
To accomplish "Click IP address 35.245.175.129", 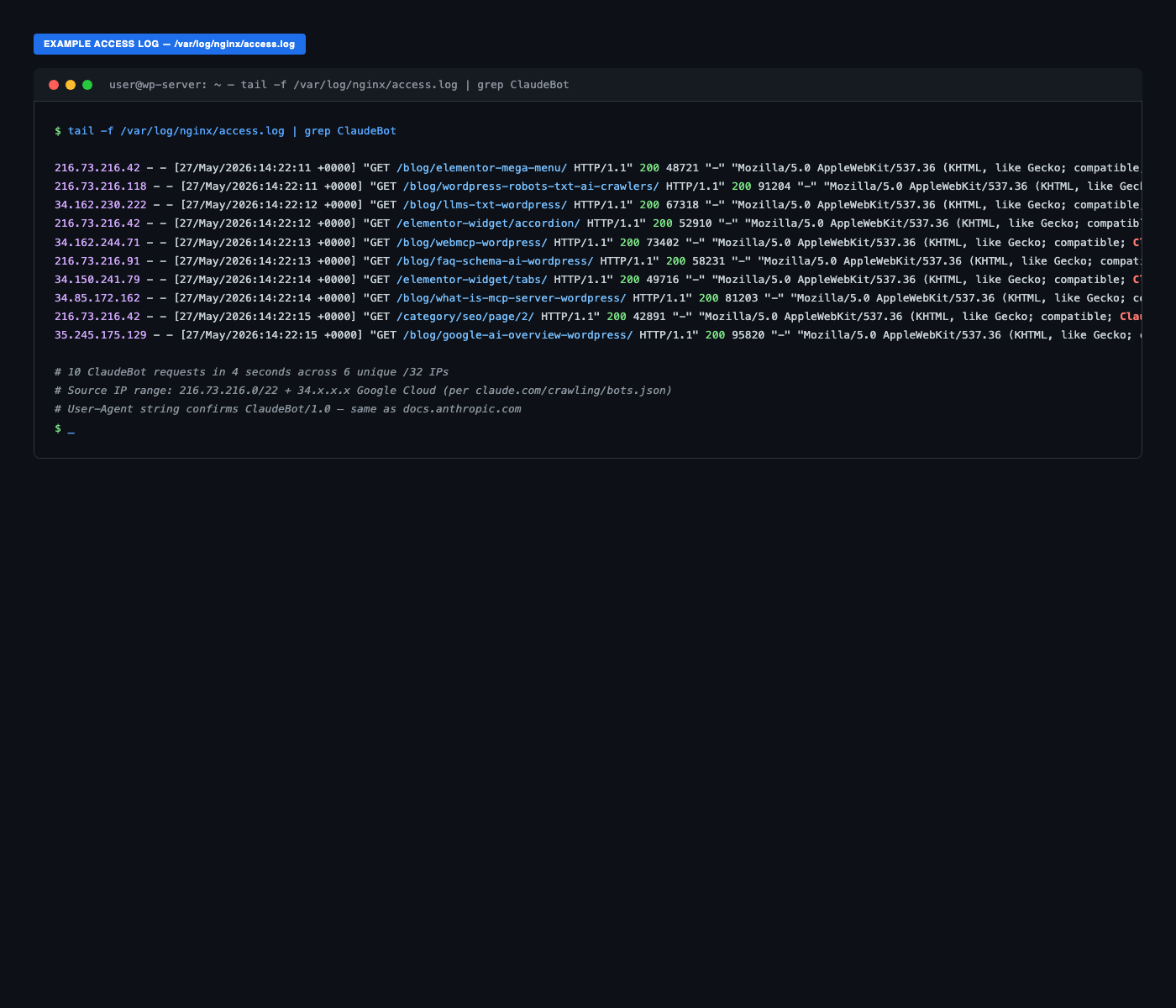I will point(101,335).
